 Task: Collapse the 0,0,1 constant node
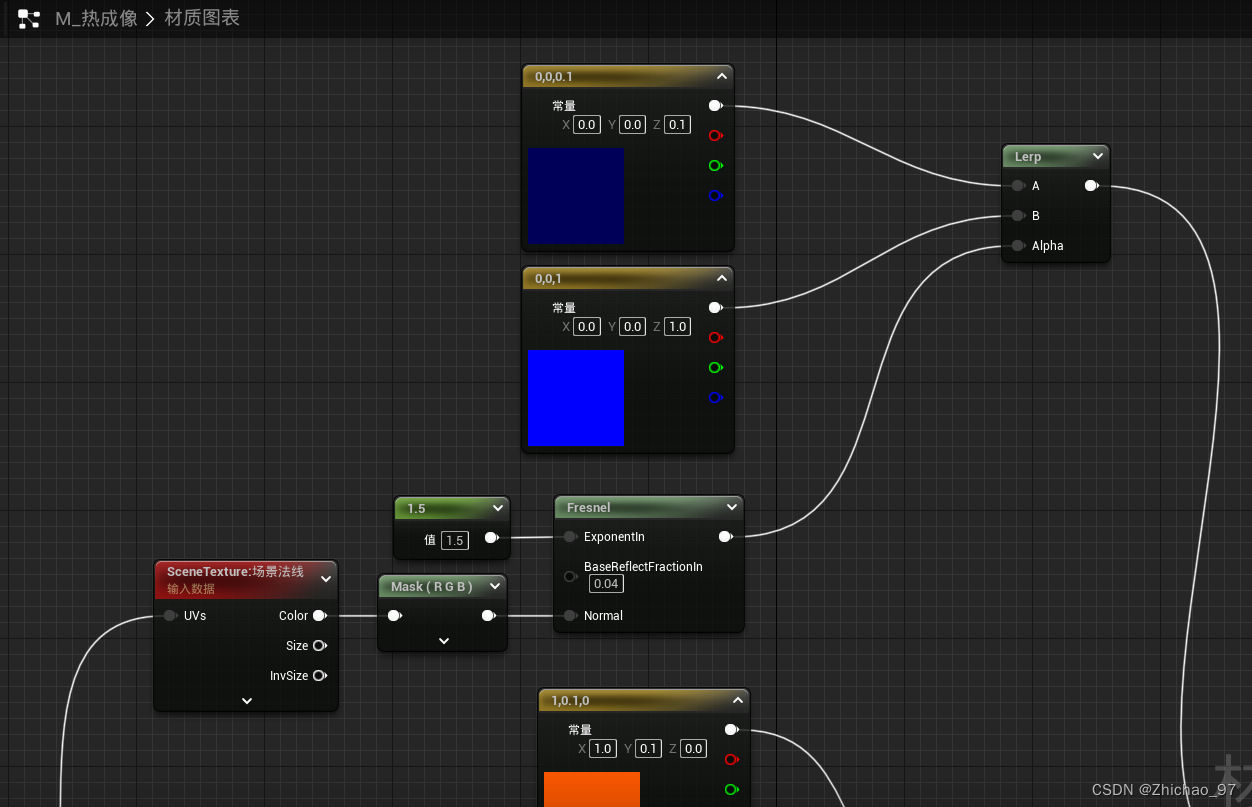coord(722,278)
